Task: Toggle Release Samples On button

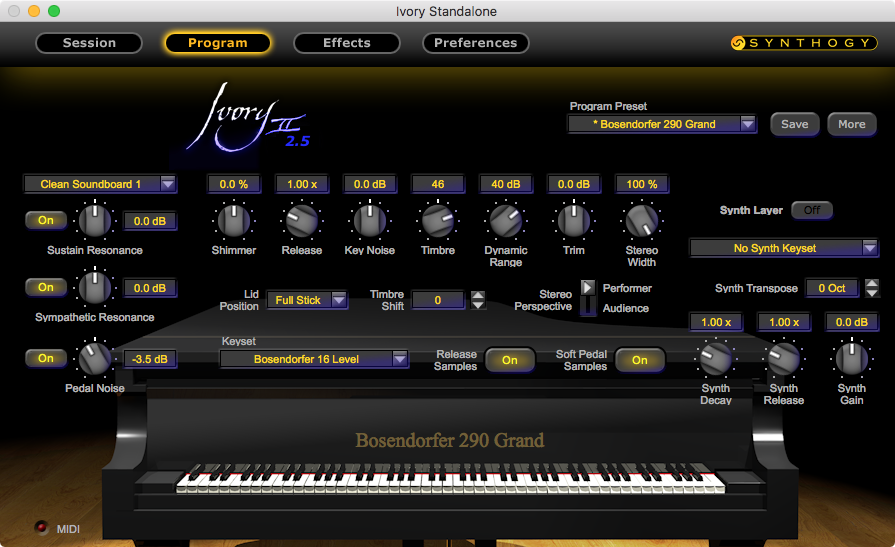Action: (x=510, y=360)
